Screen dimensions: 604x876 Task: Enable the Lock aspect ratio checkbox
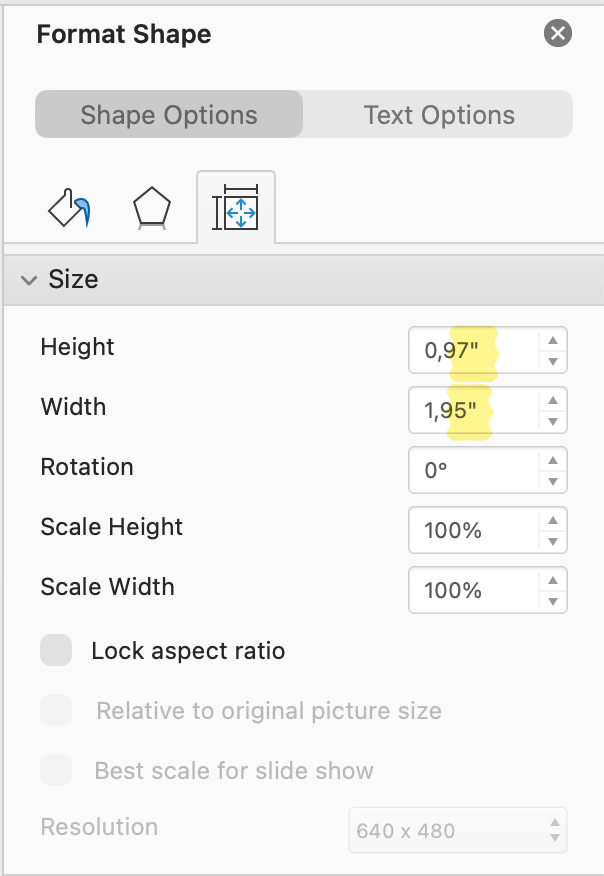tap(56, 650)
